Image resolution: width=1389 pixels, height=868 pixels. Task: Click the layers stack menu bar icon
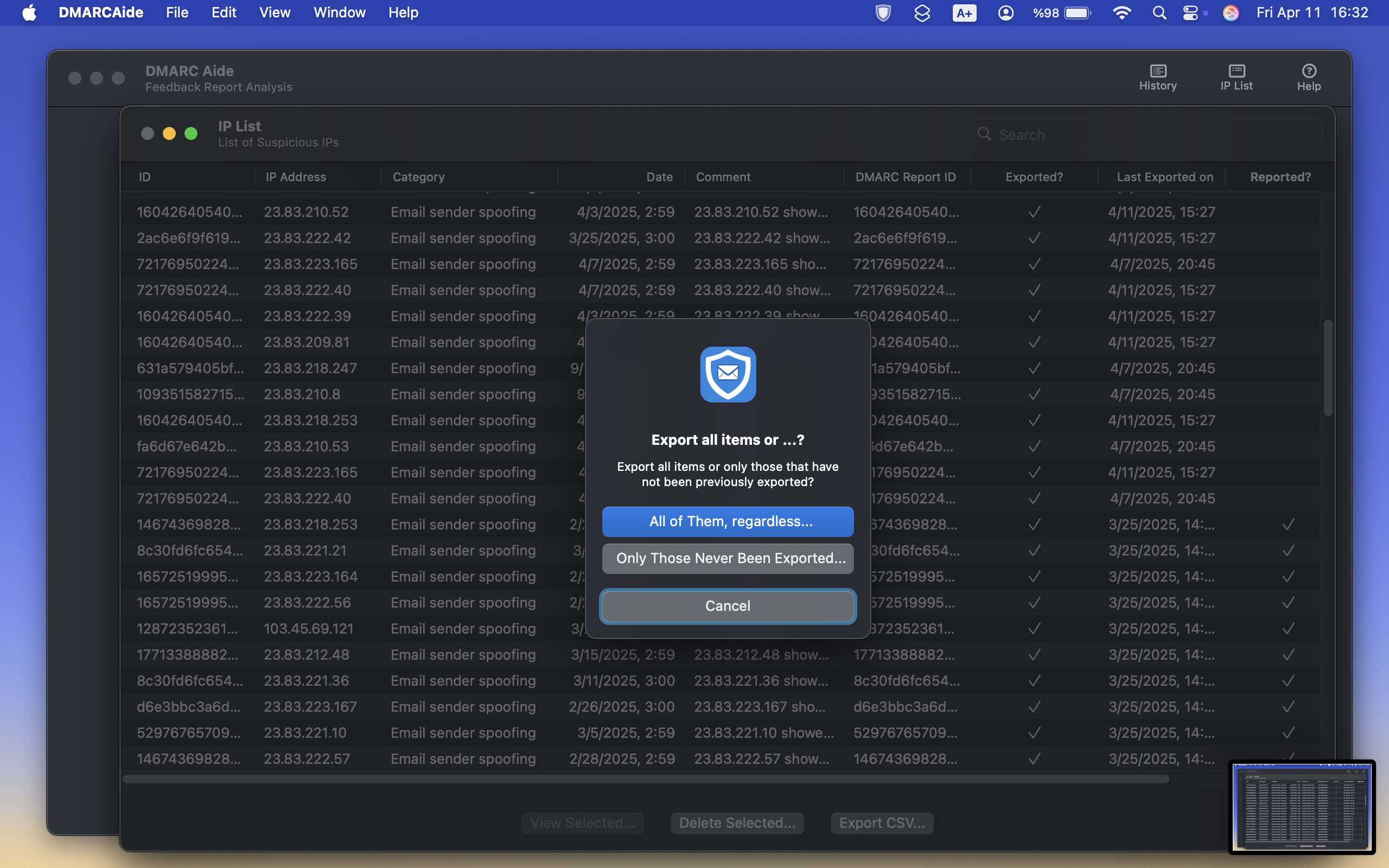pos(922,12)
